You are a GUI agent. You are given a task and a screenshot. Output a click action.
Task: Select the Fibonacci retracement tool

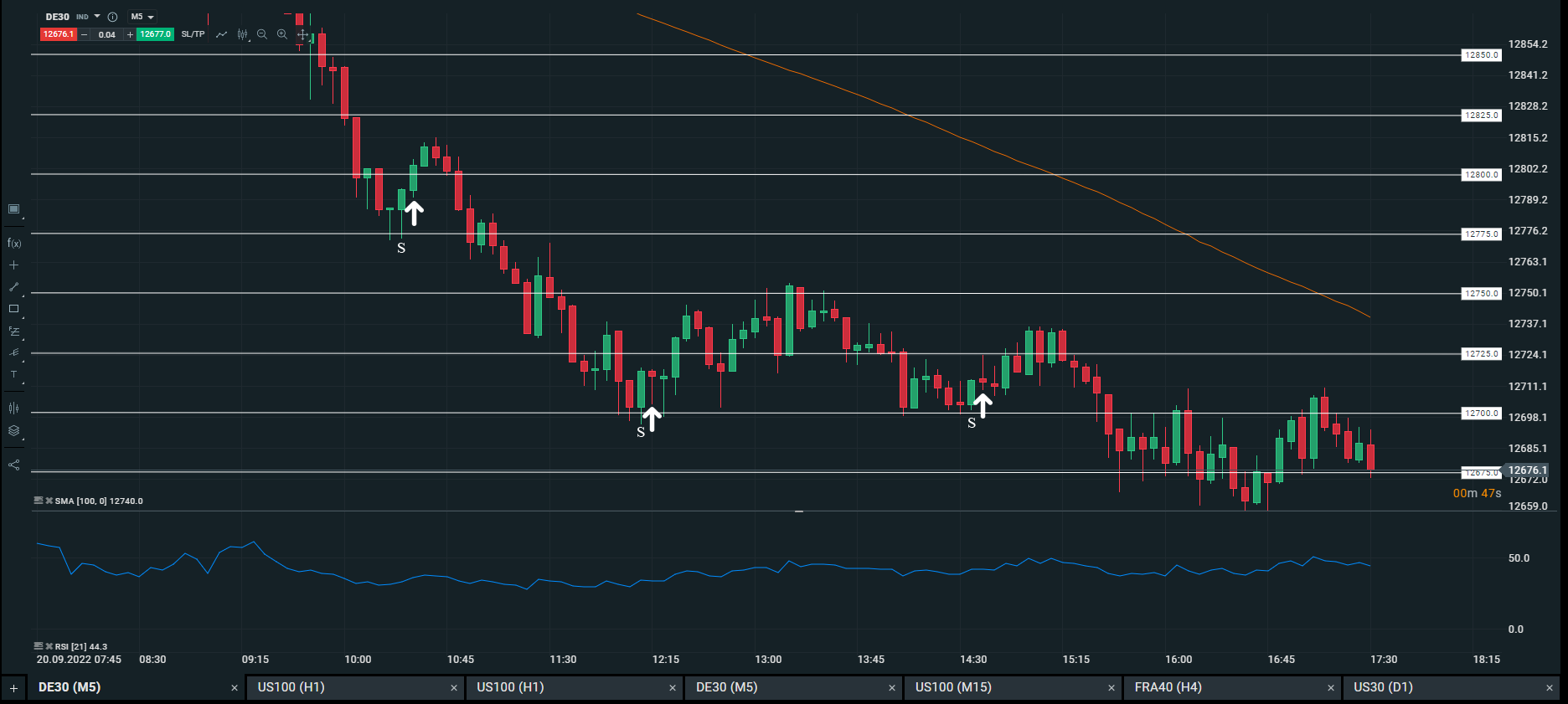pos(13,331)
